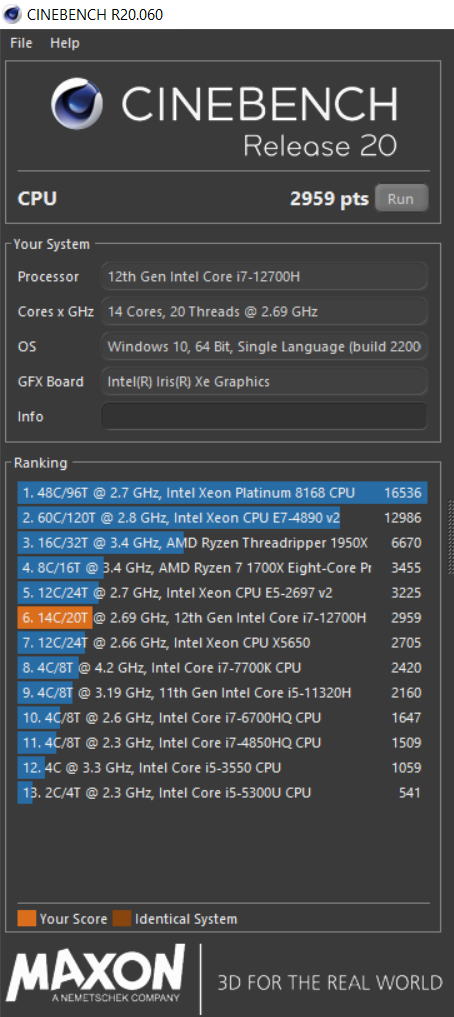454x1017 pixels.
Task: Click the dotted scrollbar grip at right edge
Action: pos(451,537)
